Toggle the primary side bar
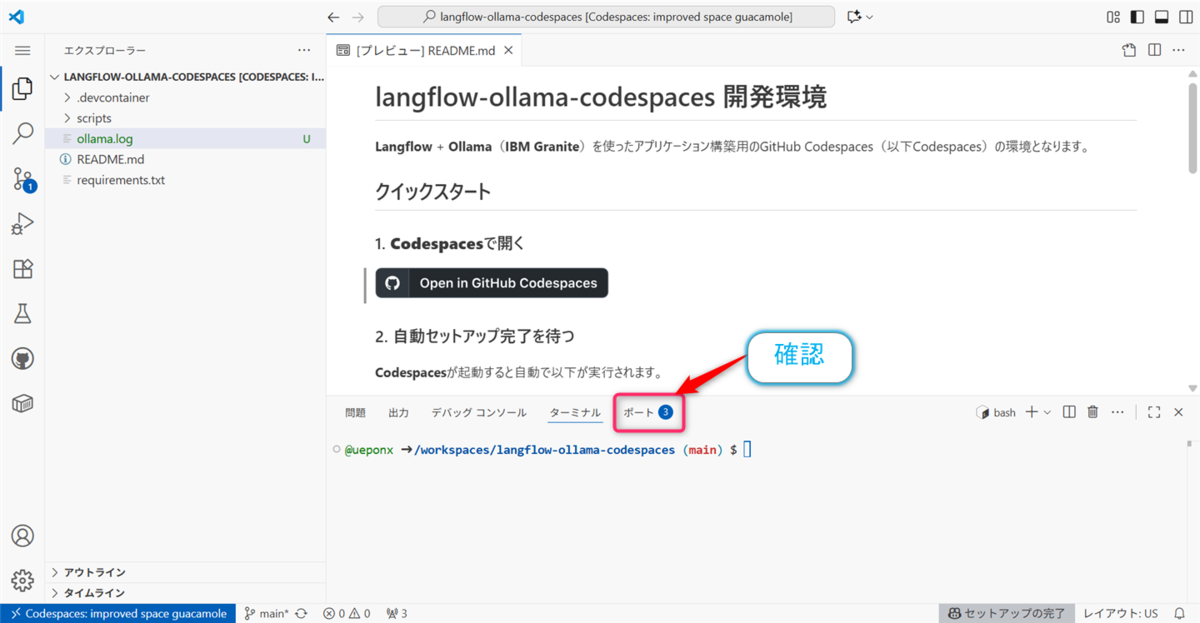The width and height of the screenshot is (1200, 623). point(1137,17)
